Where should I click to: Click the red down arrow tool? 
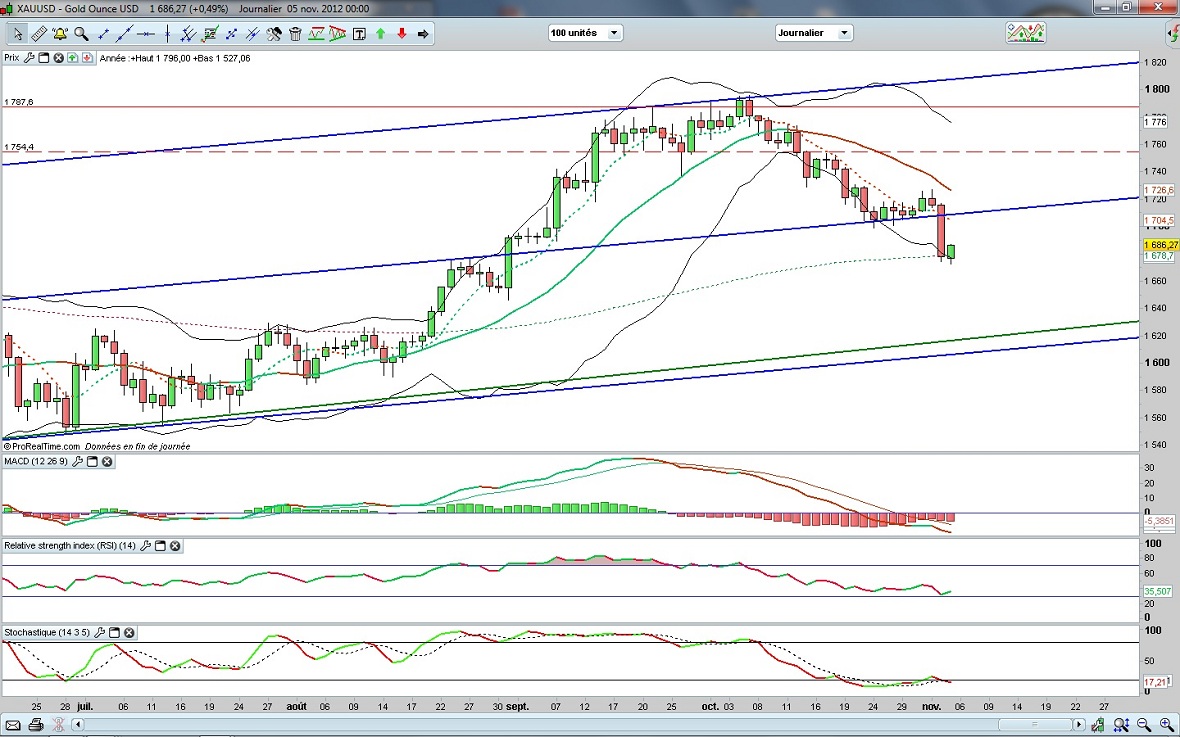[x=402, y=34]
